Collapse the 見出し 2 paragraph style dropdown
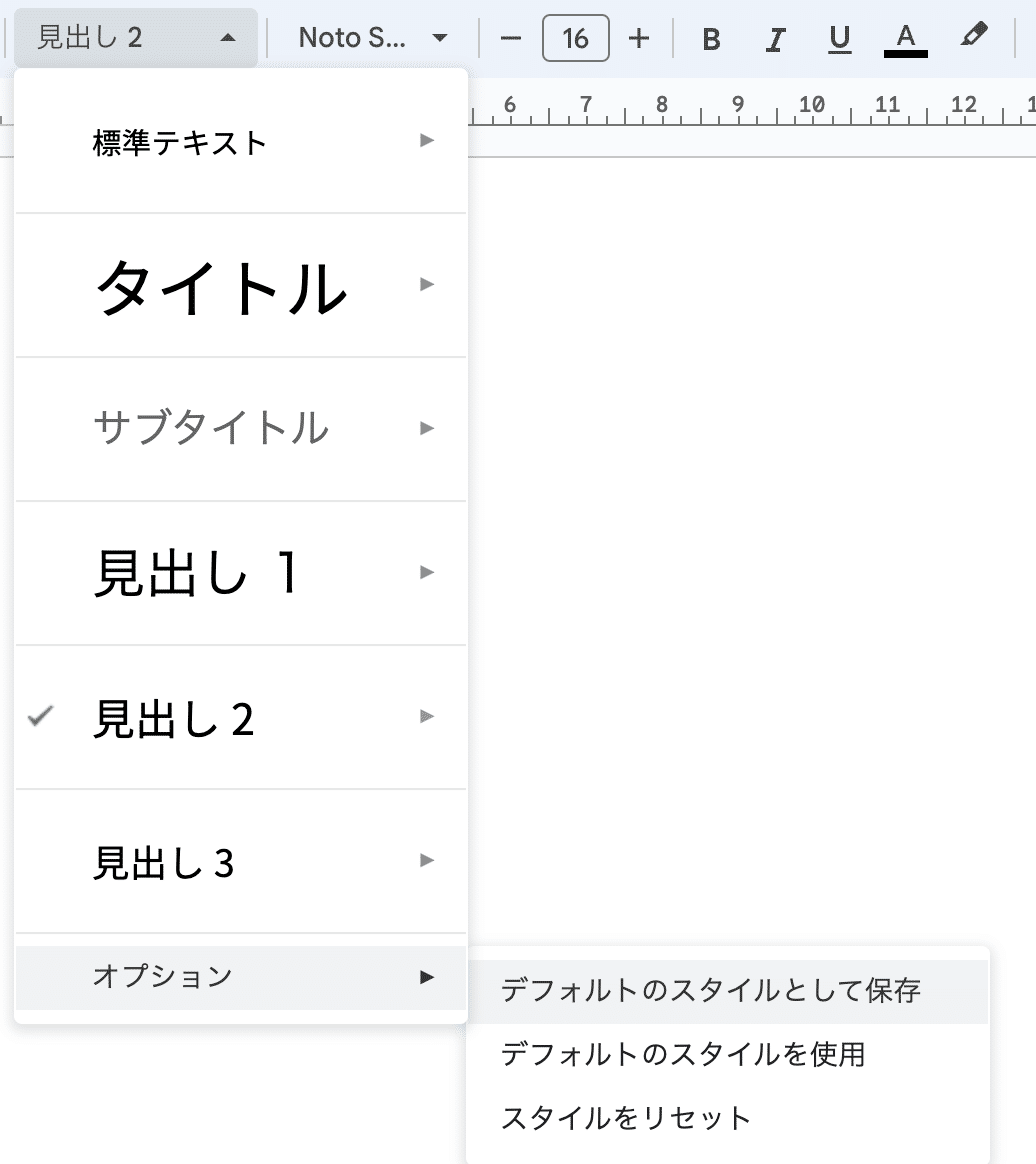This screenshot has width=1036, height=1164. [136, 37]
